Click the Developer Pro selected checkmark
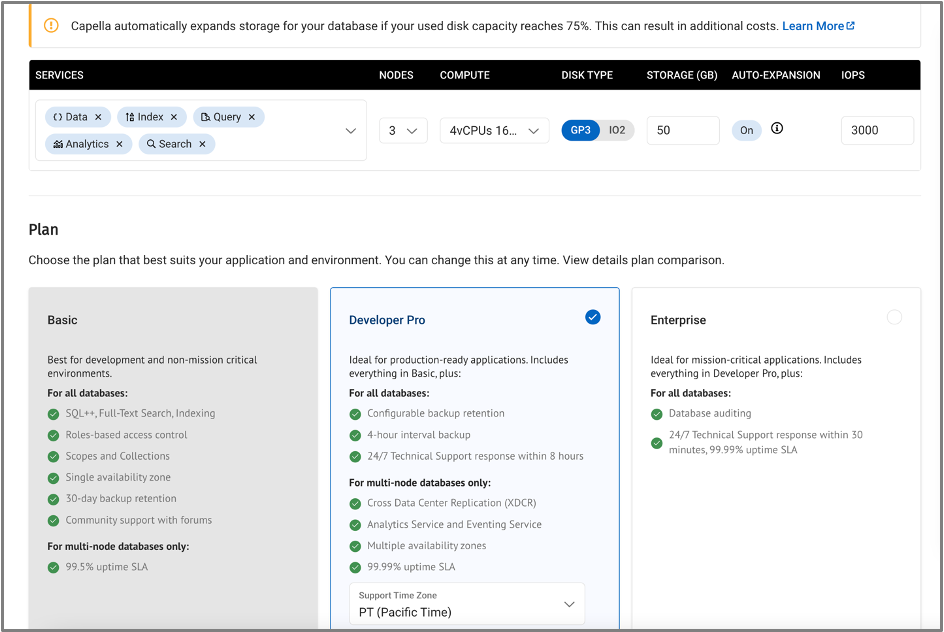944x632 pixels. pos(593,317)
